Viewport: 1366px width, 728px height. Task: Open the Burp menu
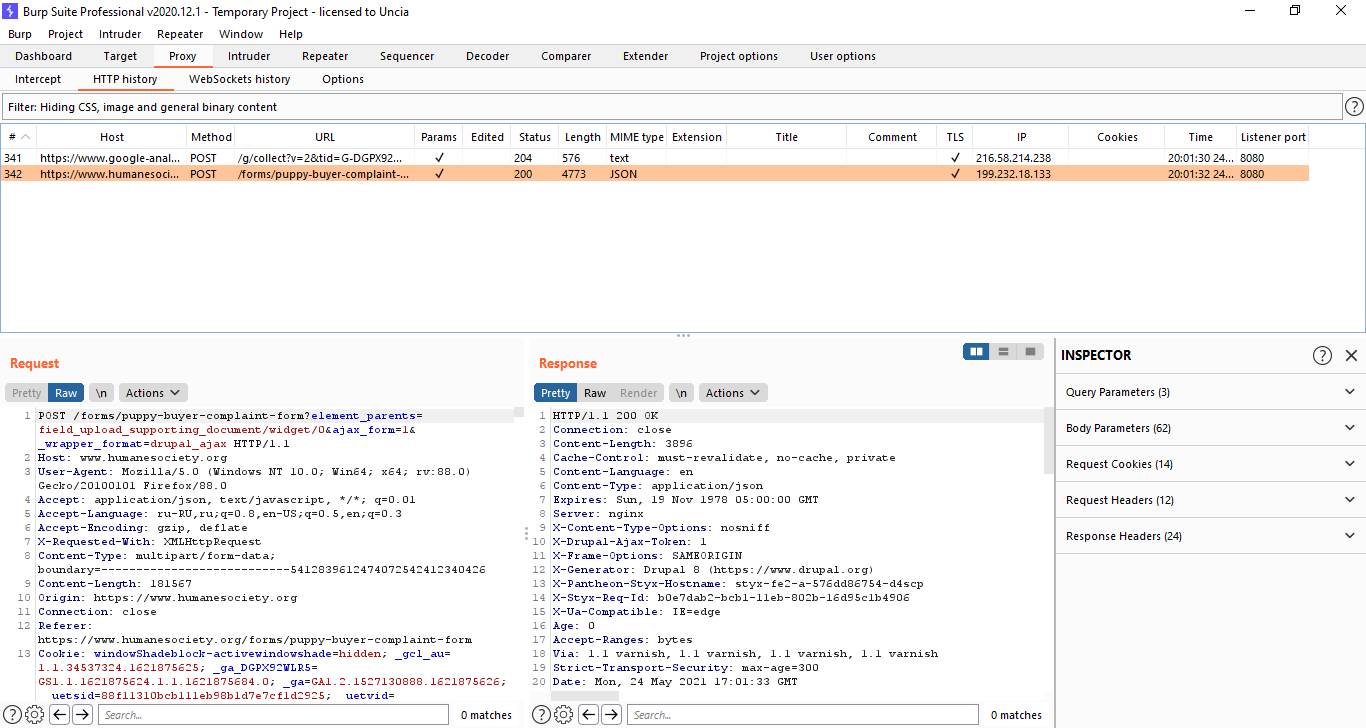pos(20,34)
